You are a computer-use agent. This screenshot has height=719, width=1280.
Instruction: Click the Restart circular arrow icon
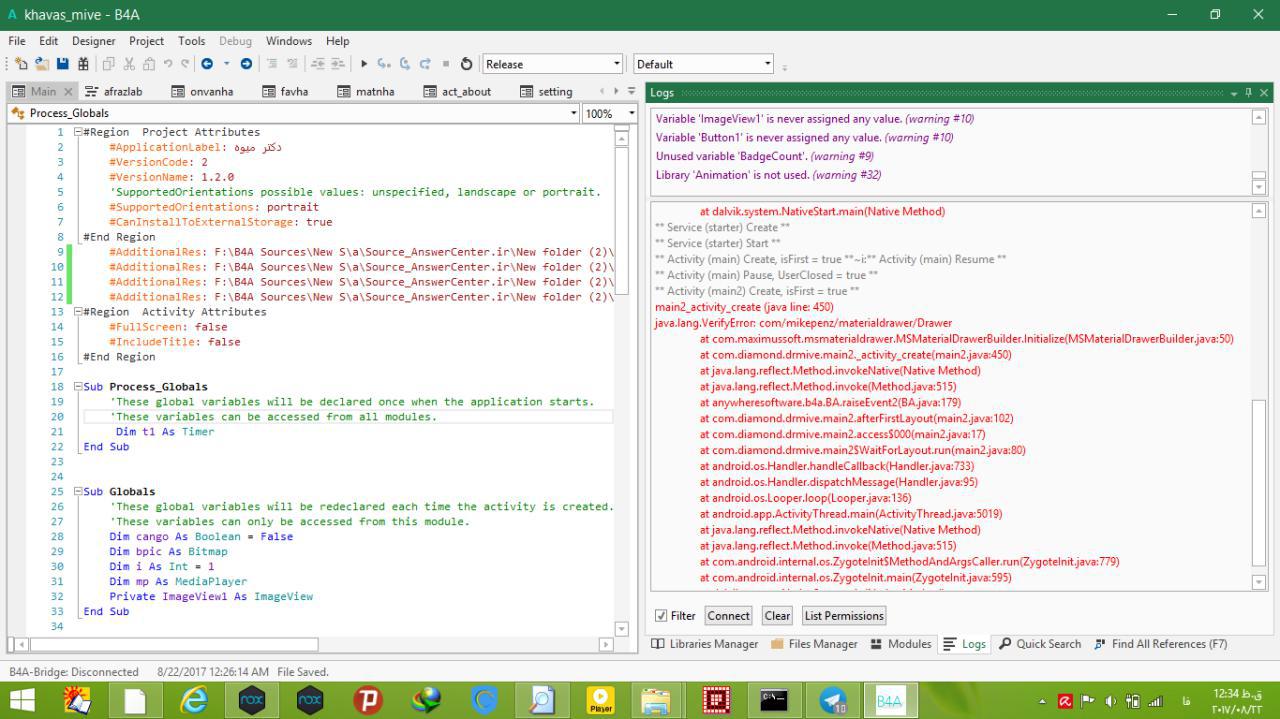466,64
